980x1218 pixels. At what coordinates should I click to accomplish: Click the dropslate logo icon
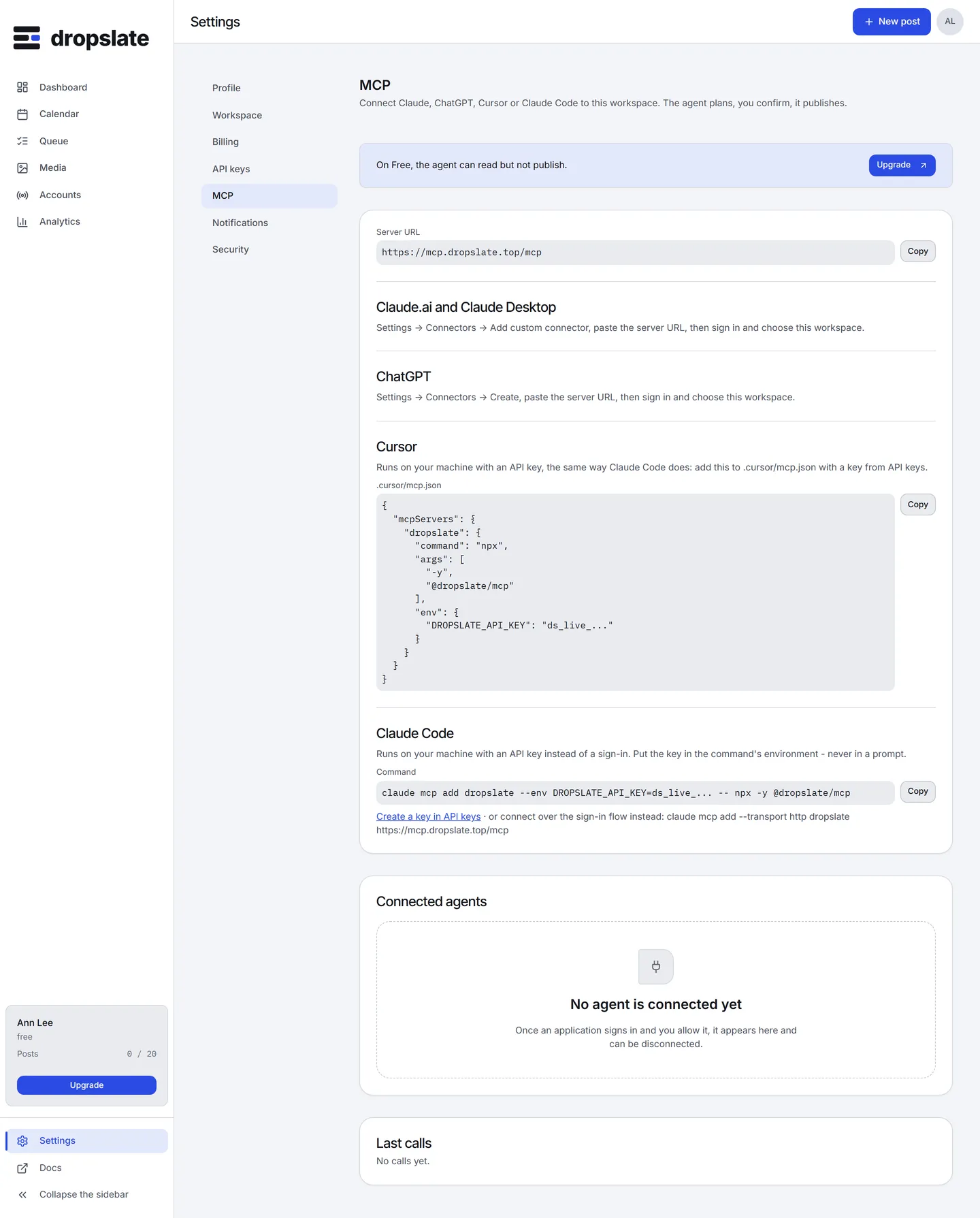click(27, 38)
